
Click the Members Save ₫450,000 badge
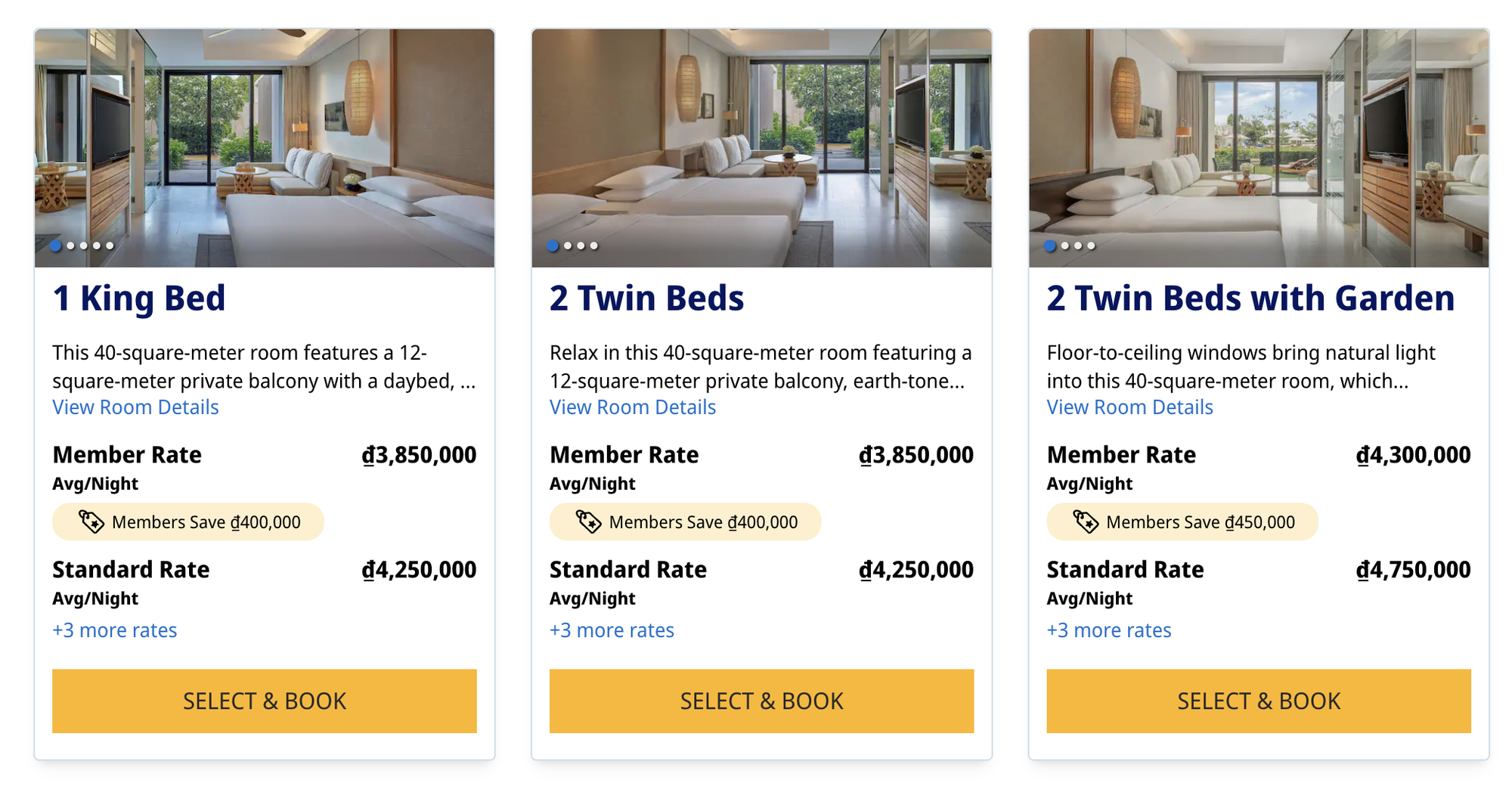click(1182, 522)
